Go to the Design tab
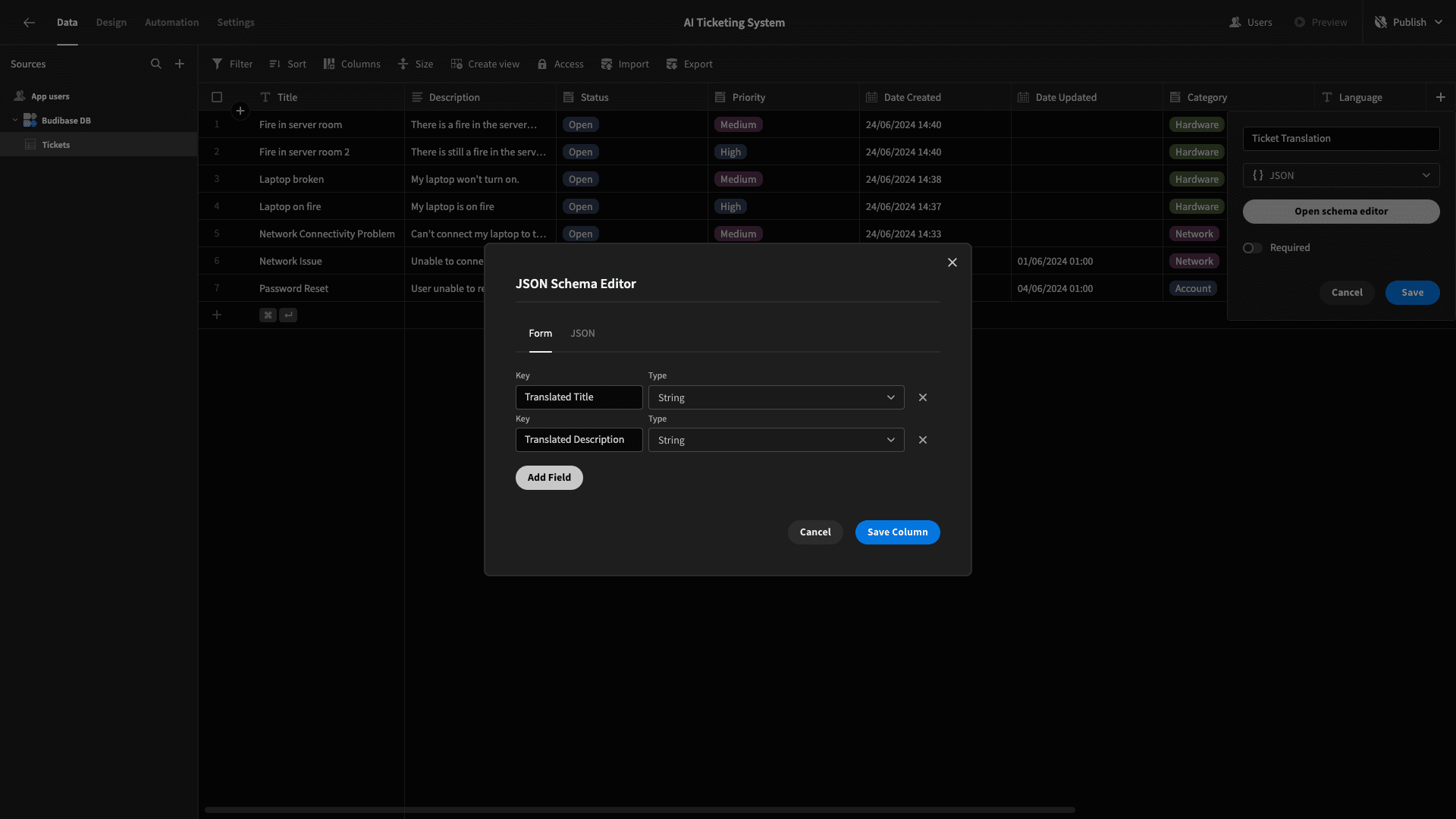The width and height of the screenshot is (1456, 819). [x=111, y=23]
